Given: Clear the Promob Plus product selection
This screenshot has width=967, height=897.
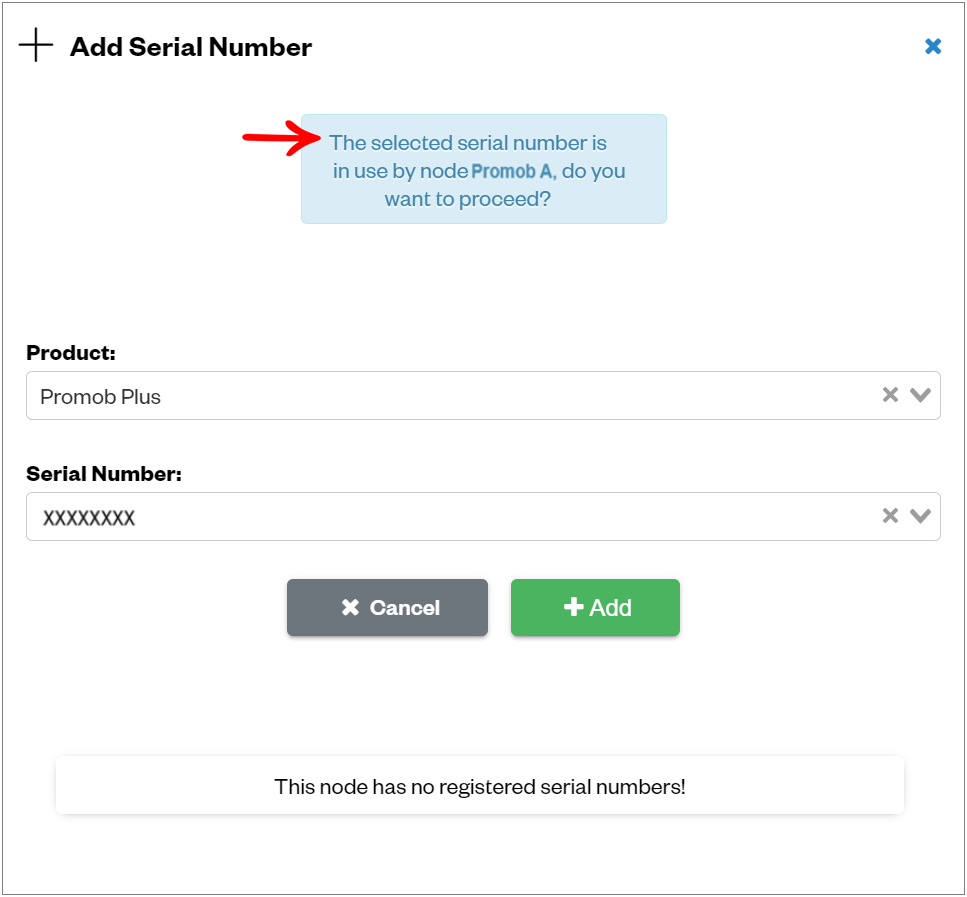Looking at the screenshot, I should click(890, 394).
